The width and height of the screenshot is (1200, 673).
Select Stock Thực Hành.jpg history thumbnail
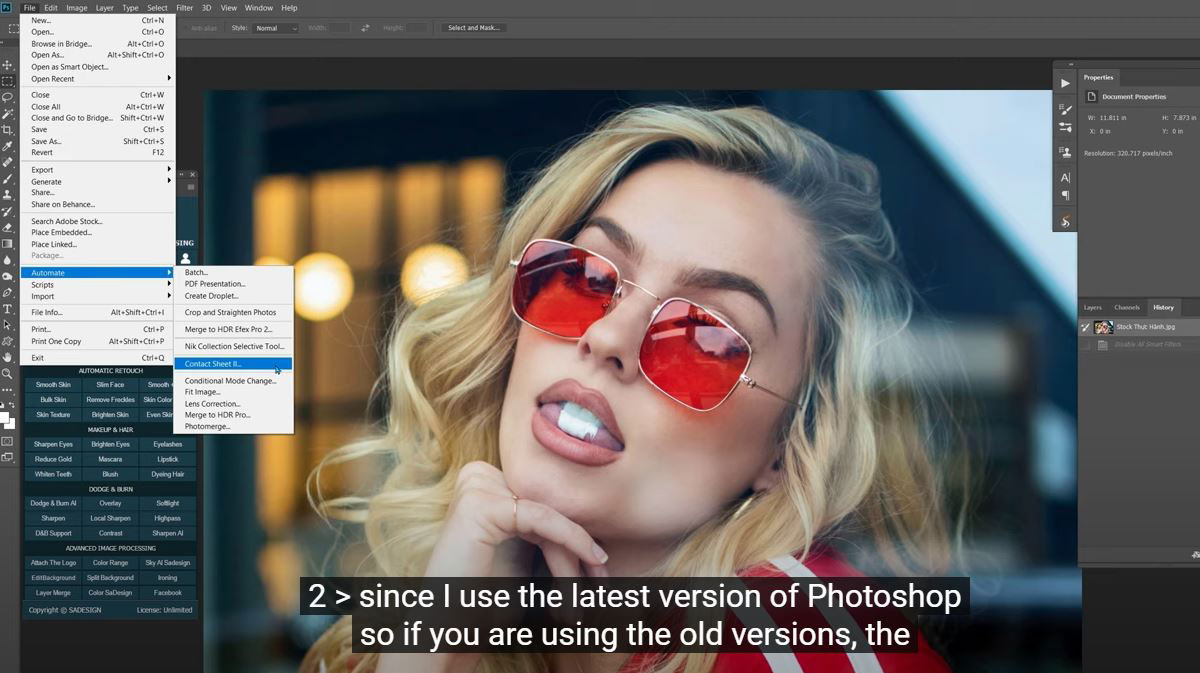click(1104, 327)
